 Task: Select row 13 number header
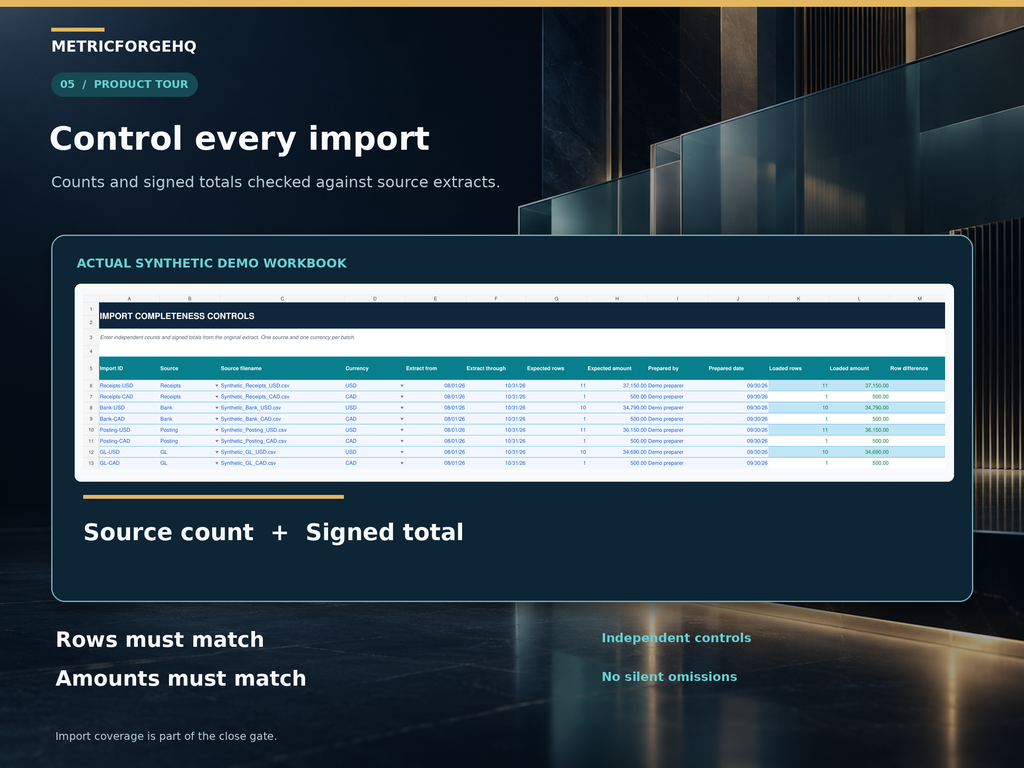91,464
